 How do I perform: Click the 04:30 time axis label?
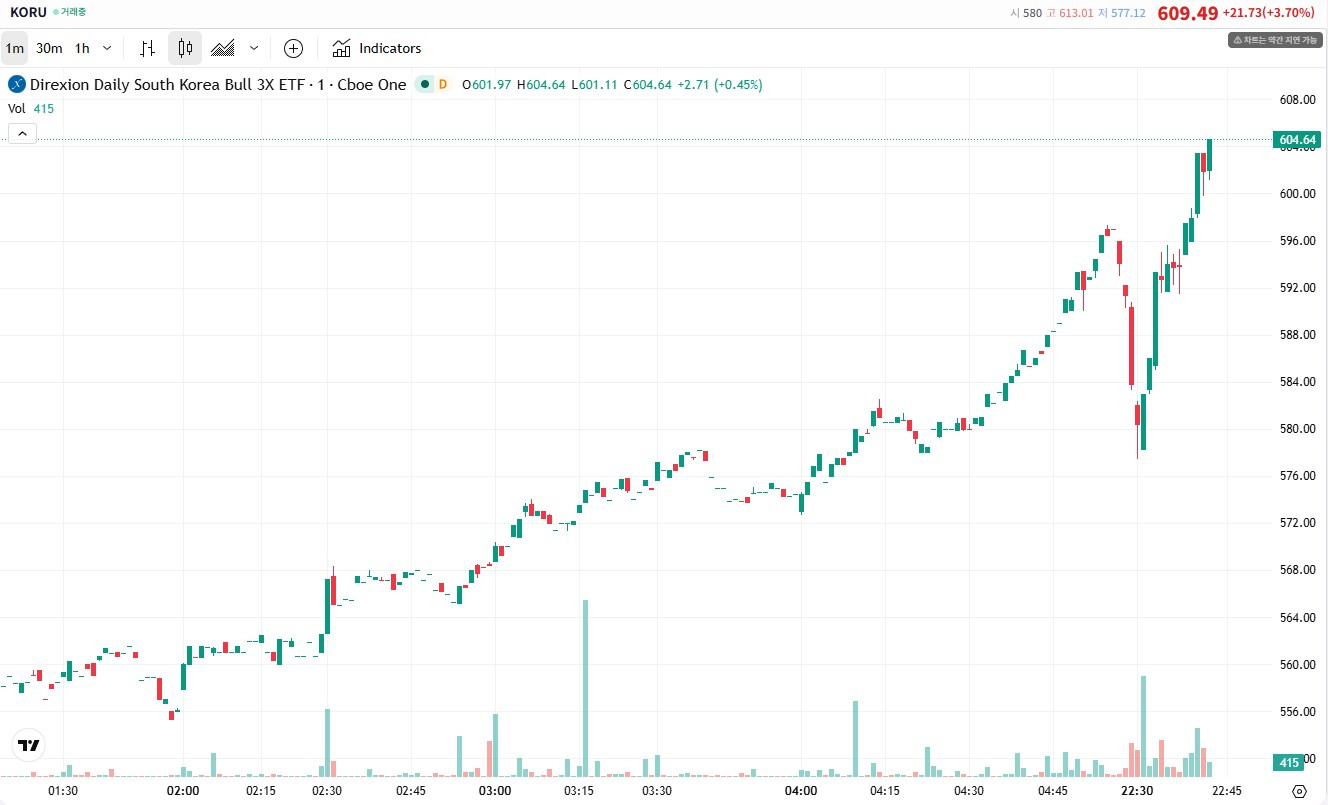coord(970,790)
